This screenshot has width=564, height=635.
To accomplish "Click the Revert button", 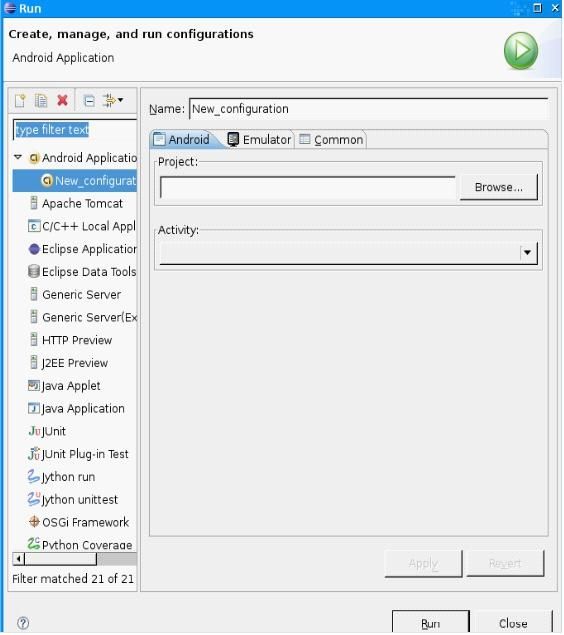I will (x=505, y=563).
